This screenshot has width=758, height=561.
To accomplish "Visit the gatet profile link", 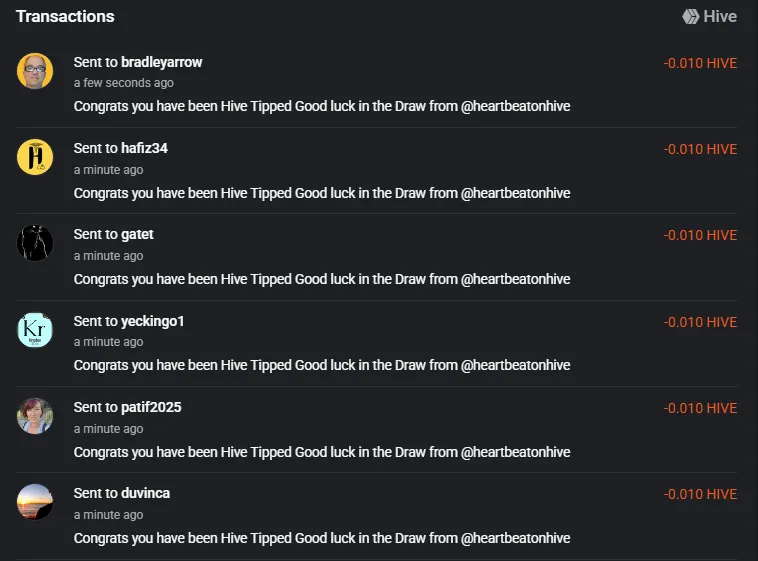I will tap(137, 235).
